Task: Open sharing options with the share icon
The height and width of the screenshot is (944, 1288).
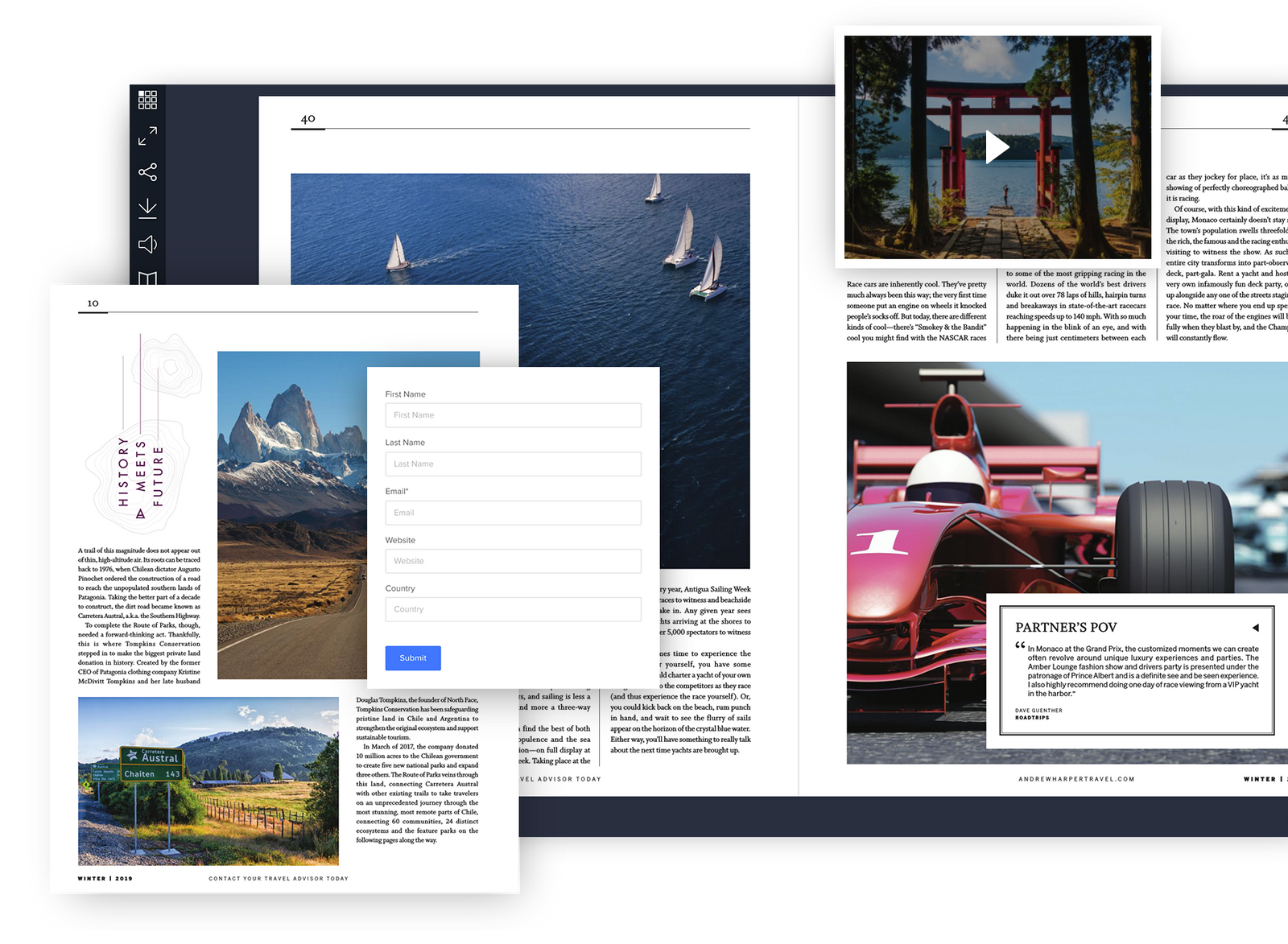Action: (x=147, y=171)
